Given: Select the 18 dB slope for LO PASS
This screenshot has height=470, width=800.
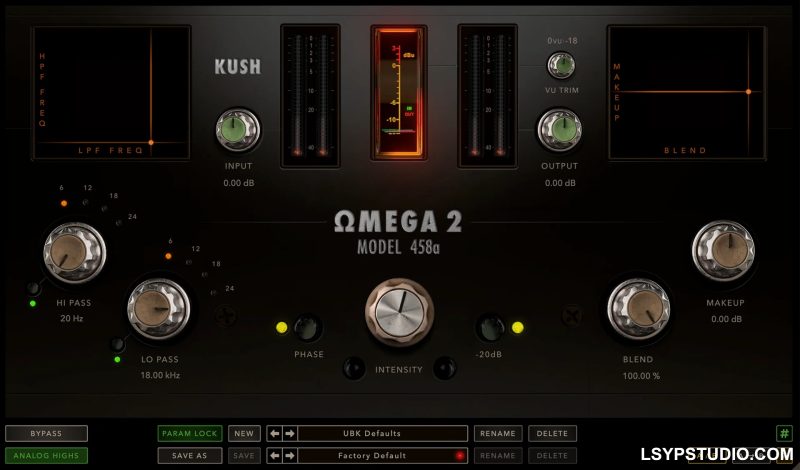Looking at the screenshot, I should tap(205, 275).
